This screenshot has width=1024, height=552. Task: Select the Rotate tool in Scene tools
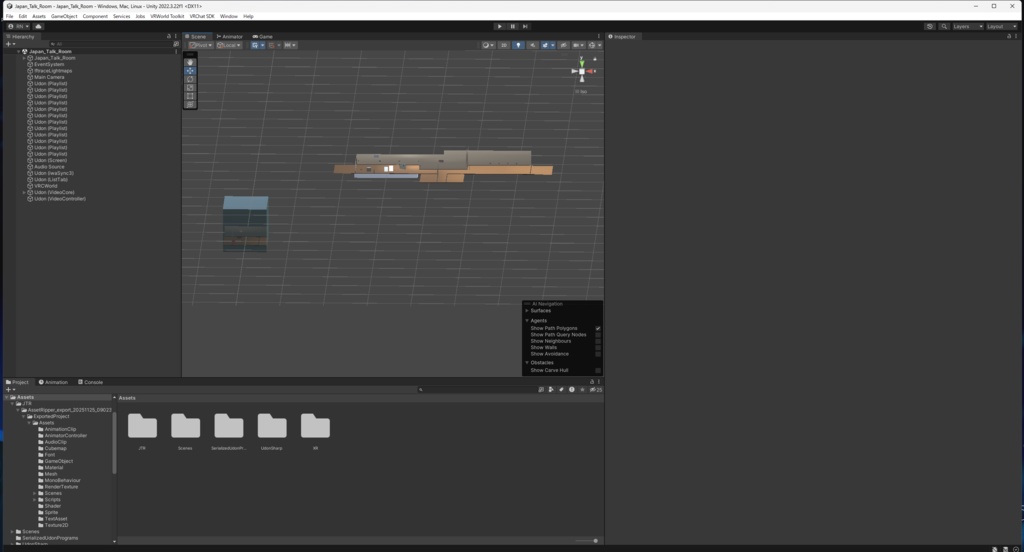(190, 80)
